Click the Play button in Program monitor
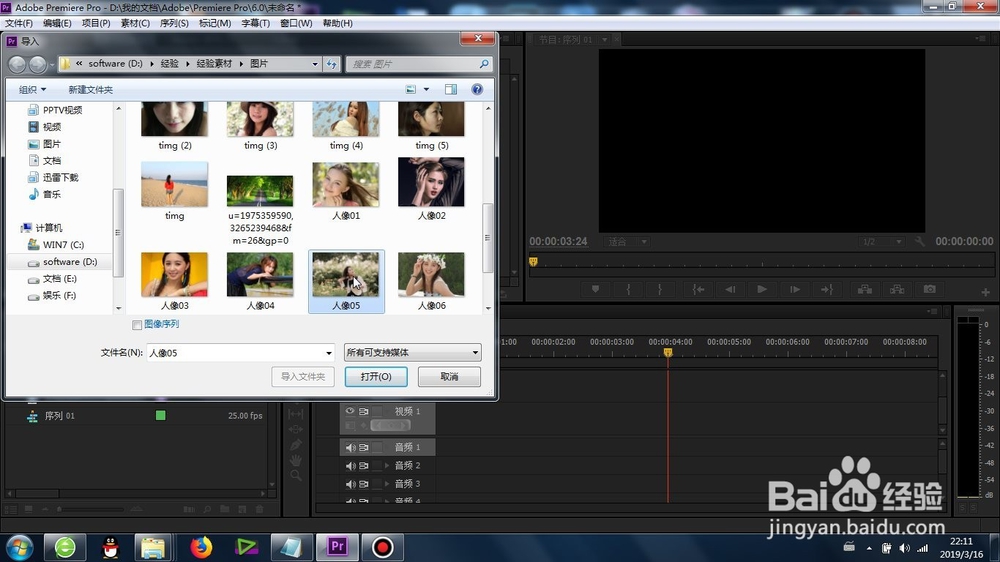Image resolution: width=1000 pixels, height=562 pixels. (761, 290)
